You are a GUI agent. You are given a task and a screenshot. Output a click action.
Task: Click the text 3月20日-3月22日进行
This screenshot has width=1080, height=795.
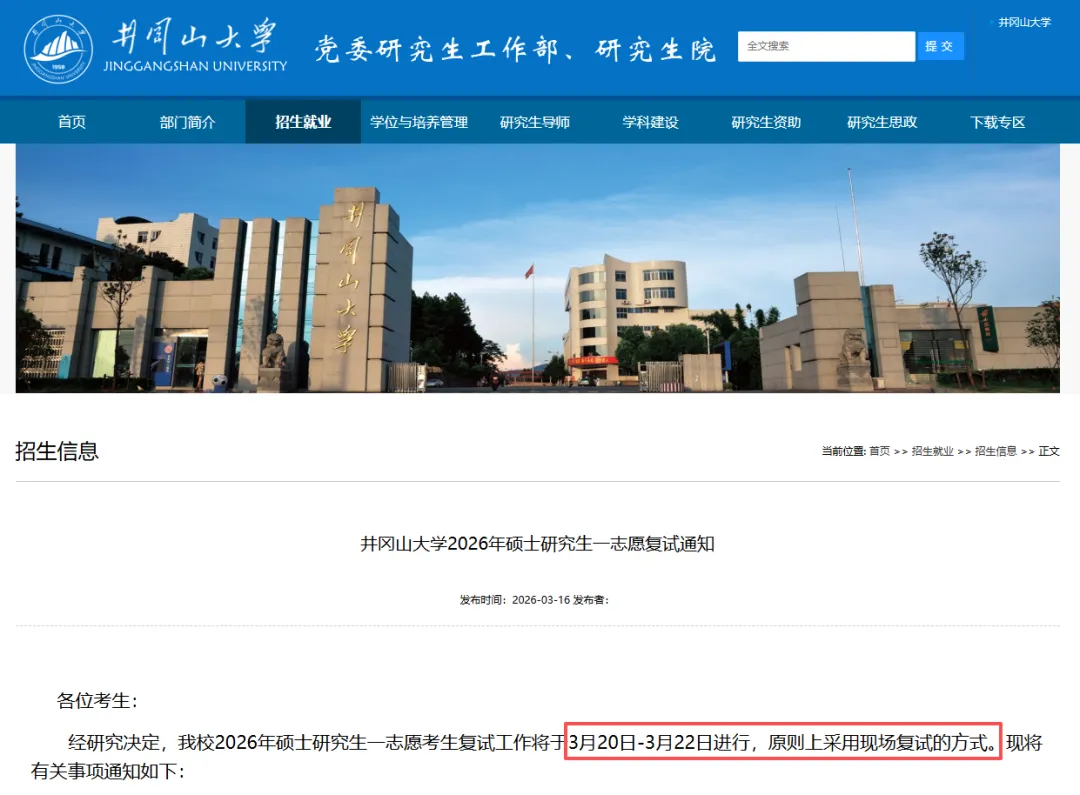coord(659,743)
